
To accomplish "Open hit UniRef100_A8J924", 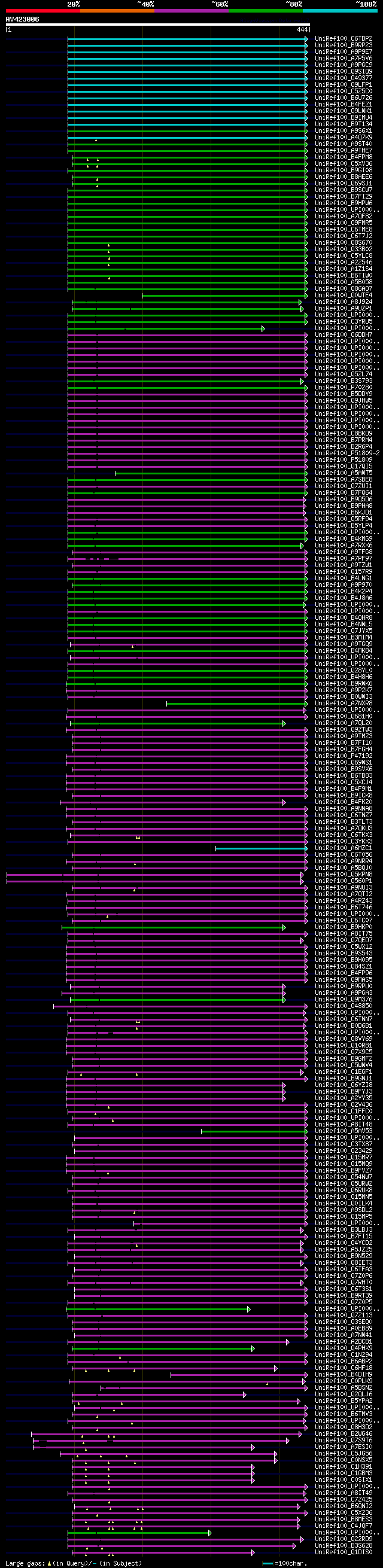I will [344, 302].
